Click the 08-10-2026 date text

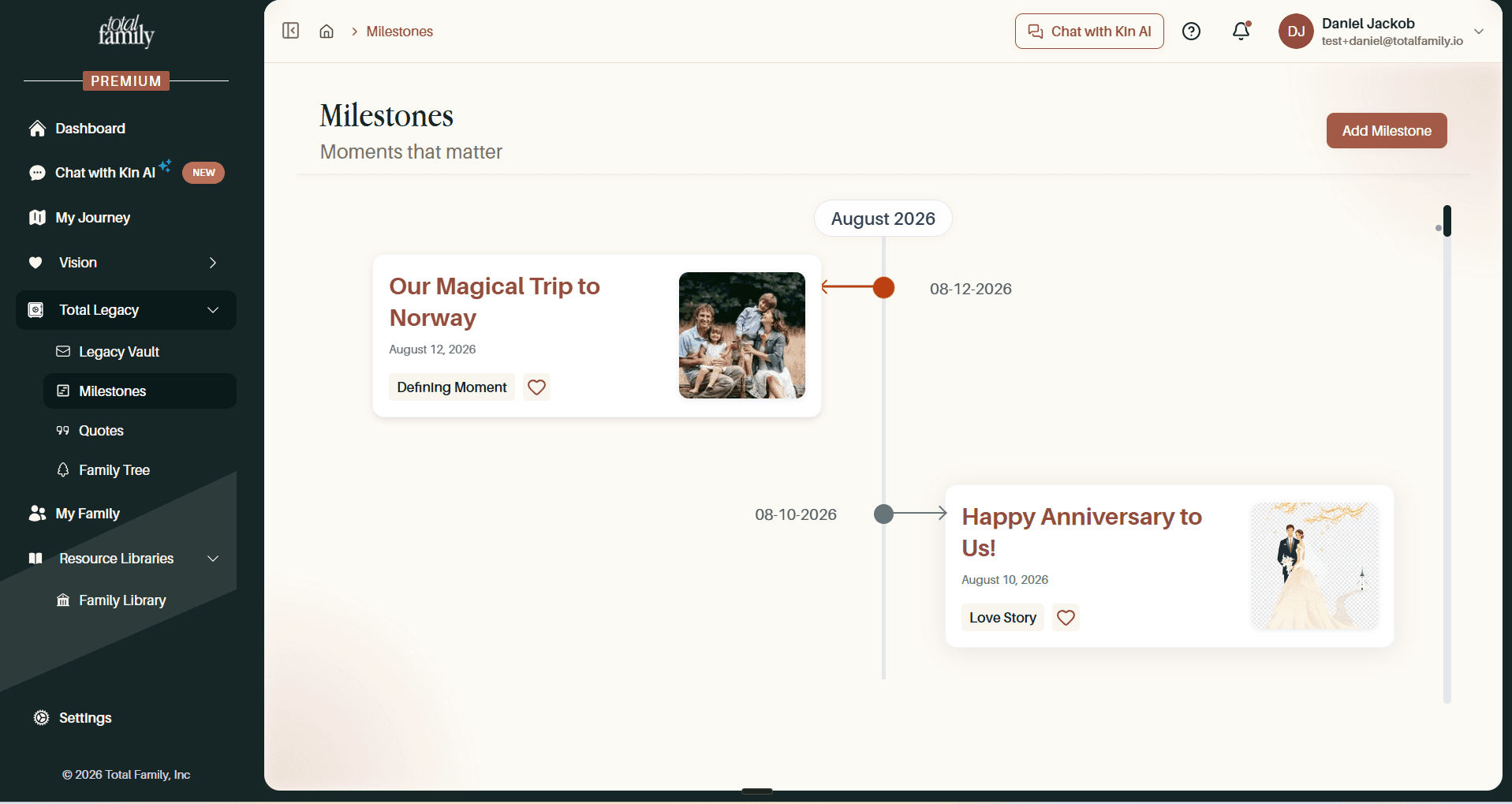[796, 514]
